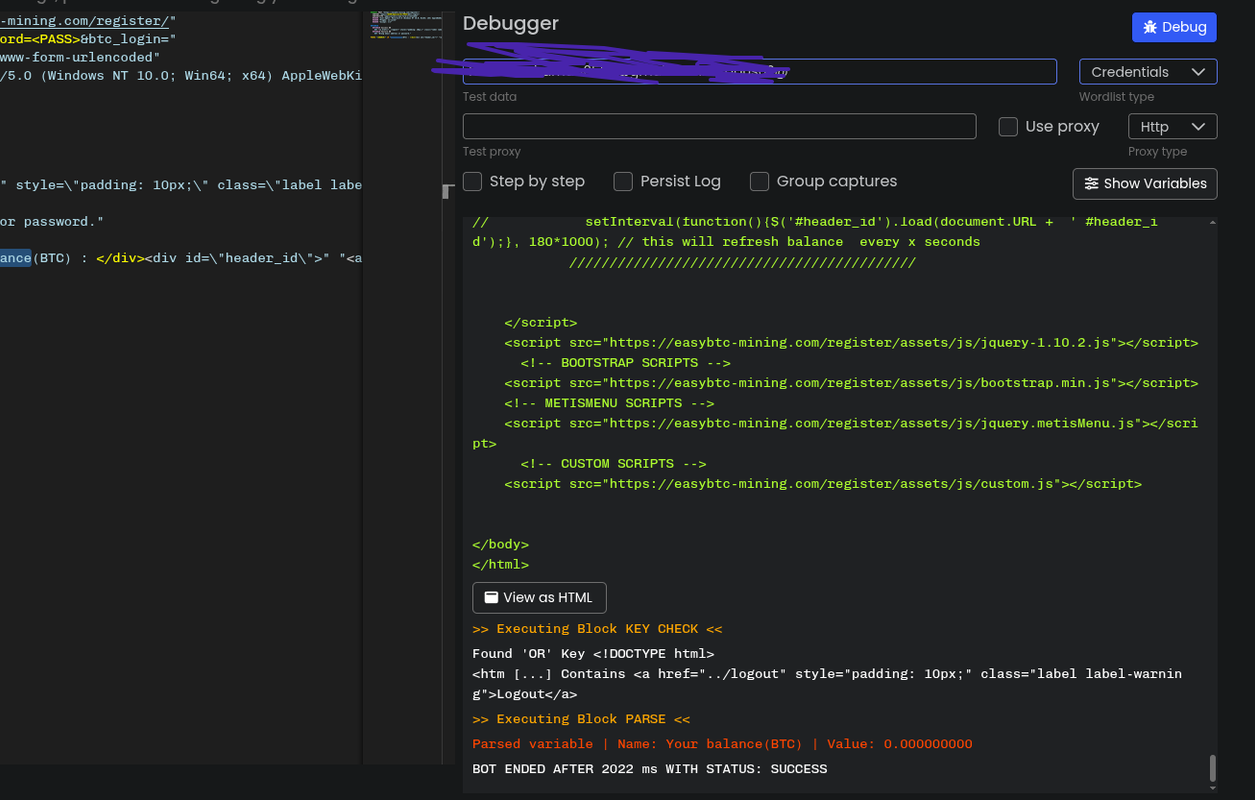Click the Debugger panel heading
1255x800 pixels.
(x=511, y=23)
